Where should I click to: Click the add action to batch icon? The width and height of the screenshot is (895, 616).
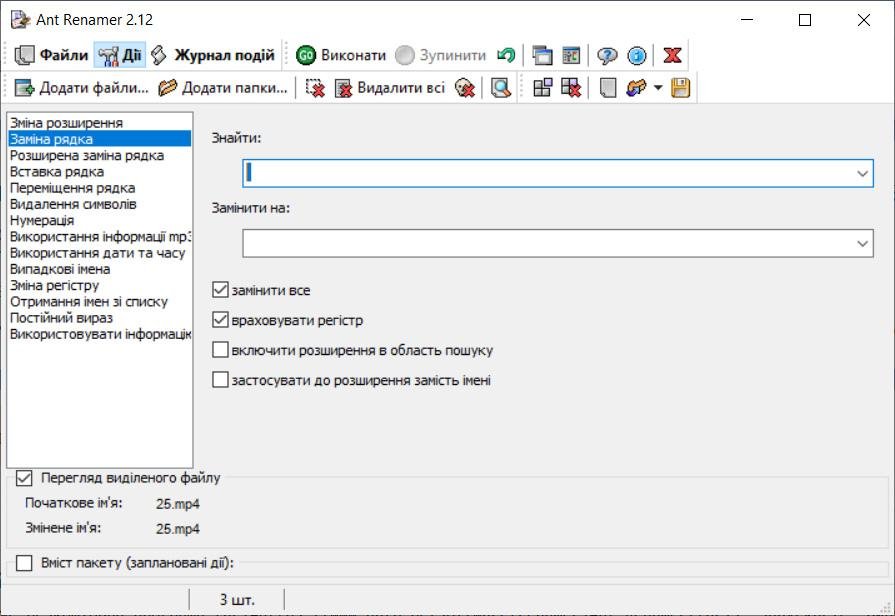(x=542, y=88)
